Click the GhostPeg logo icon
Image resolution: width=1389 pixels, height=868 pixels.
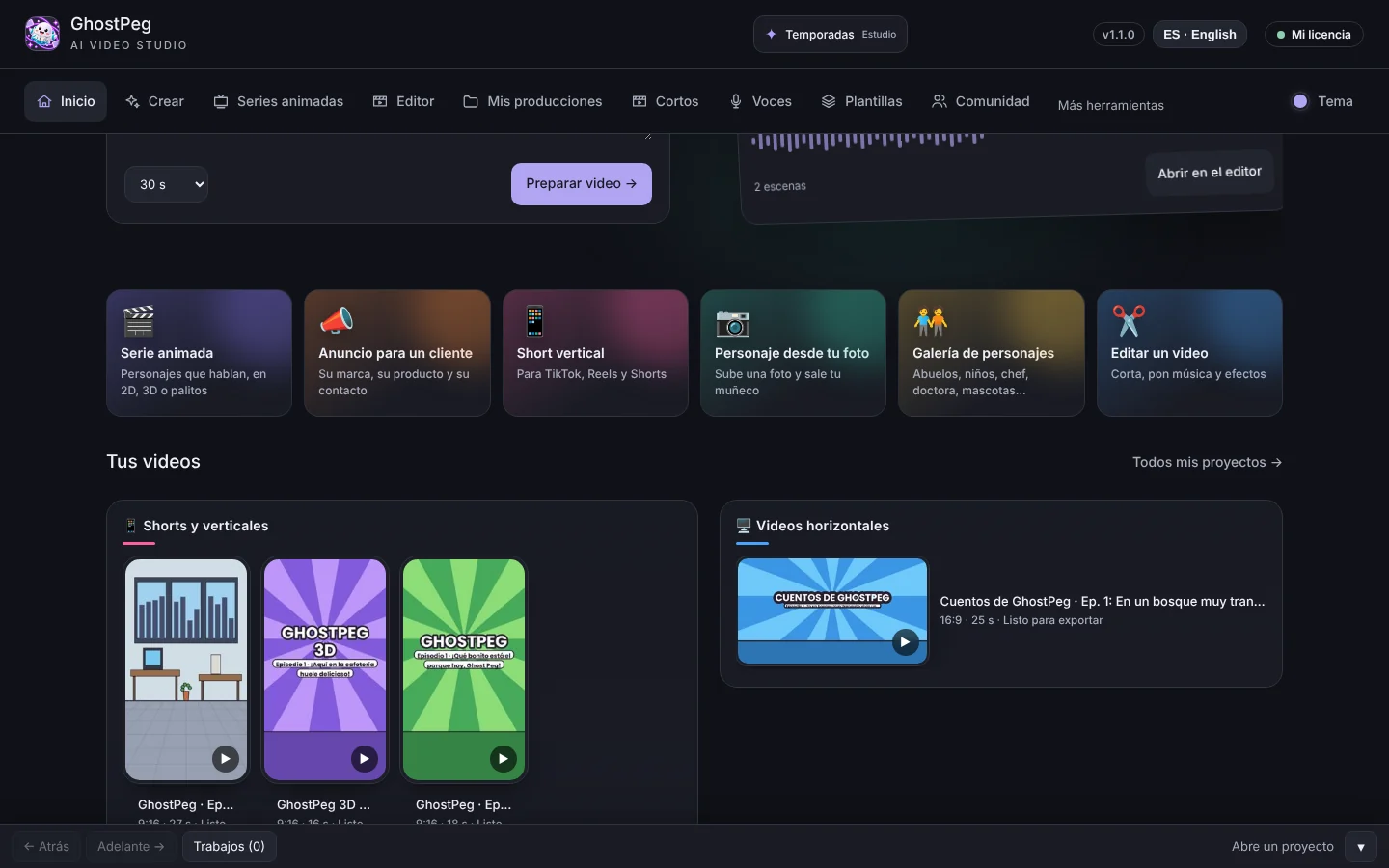41,34
